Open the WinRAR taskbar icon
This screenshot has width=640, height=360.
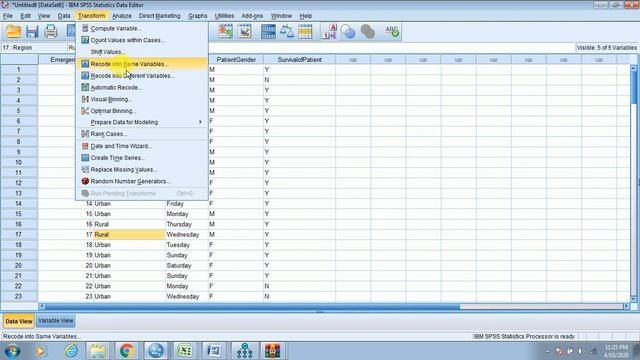(272, 351)
